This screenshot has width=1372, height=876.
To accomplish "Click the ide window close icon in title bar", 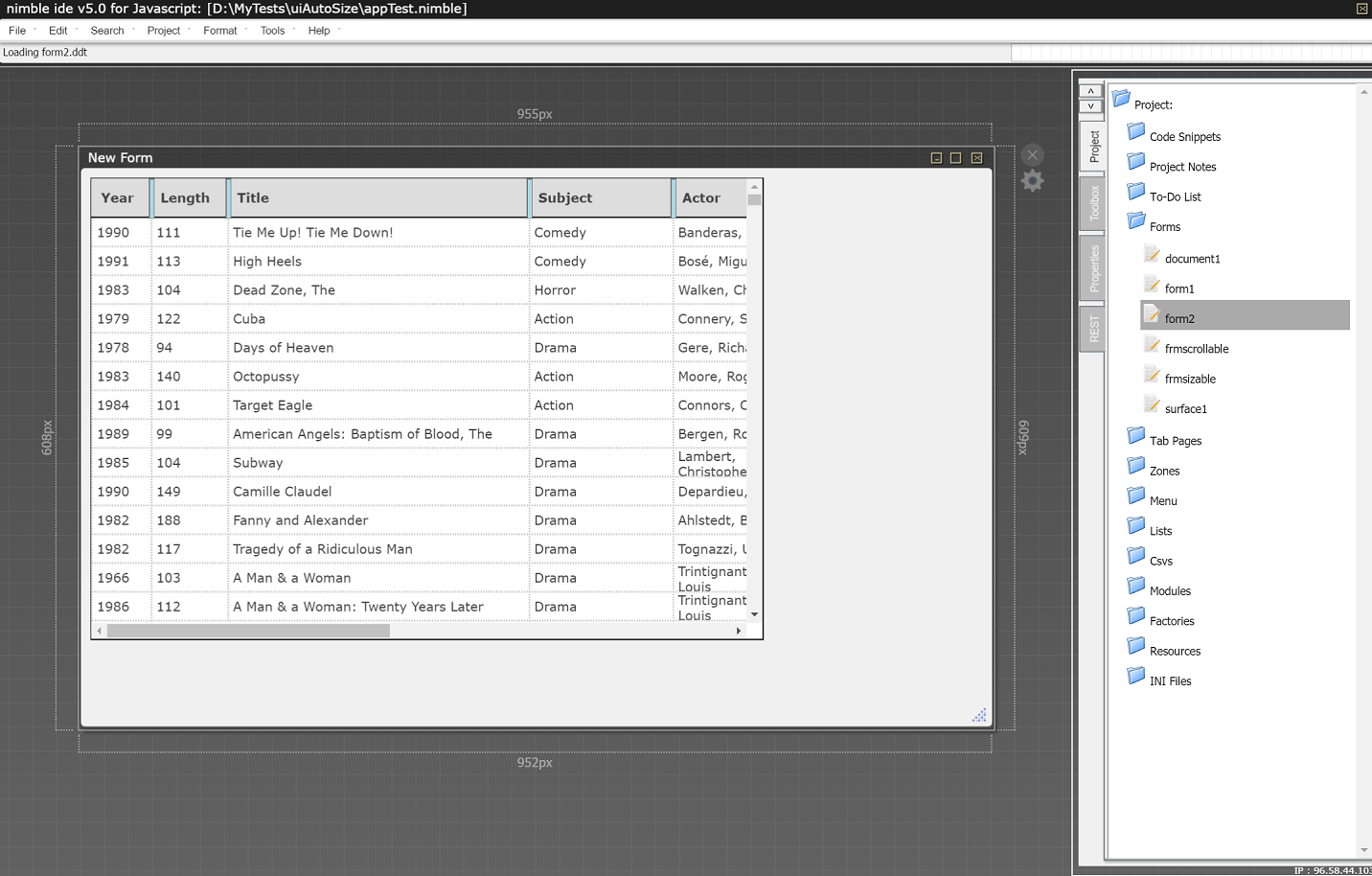I will click(1361, 9).
